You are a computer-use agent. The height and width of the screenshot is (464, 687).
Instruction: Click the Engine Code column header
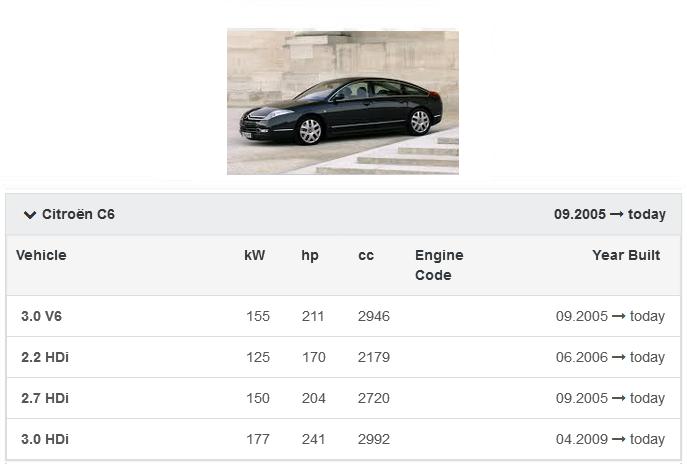coord(439,265)
